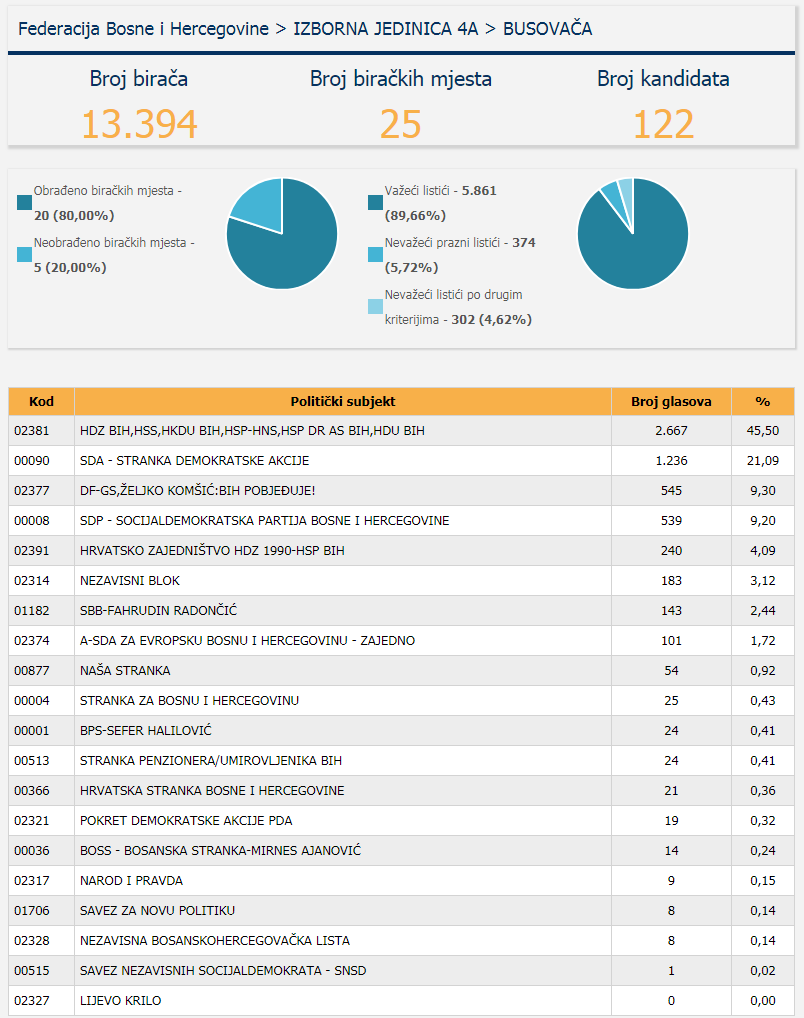
Task: Sort by Broj glasova column header
Action: pyautogui.click(x=671, y=401)
